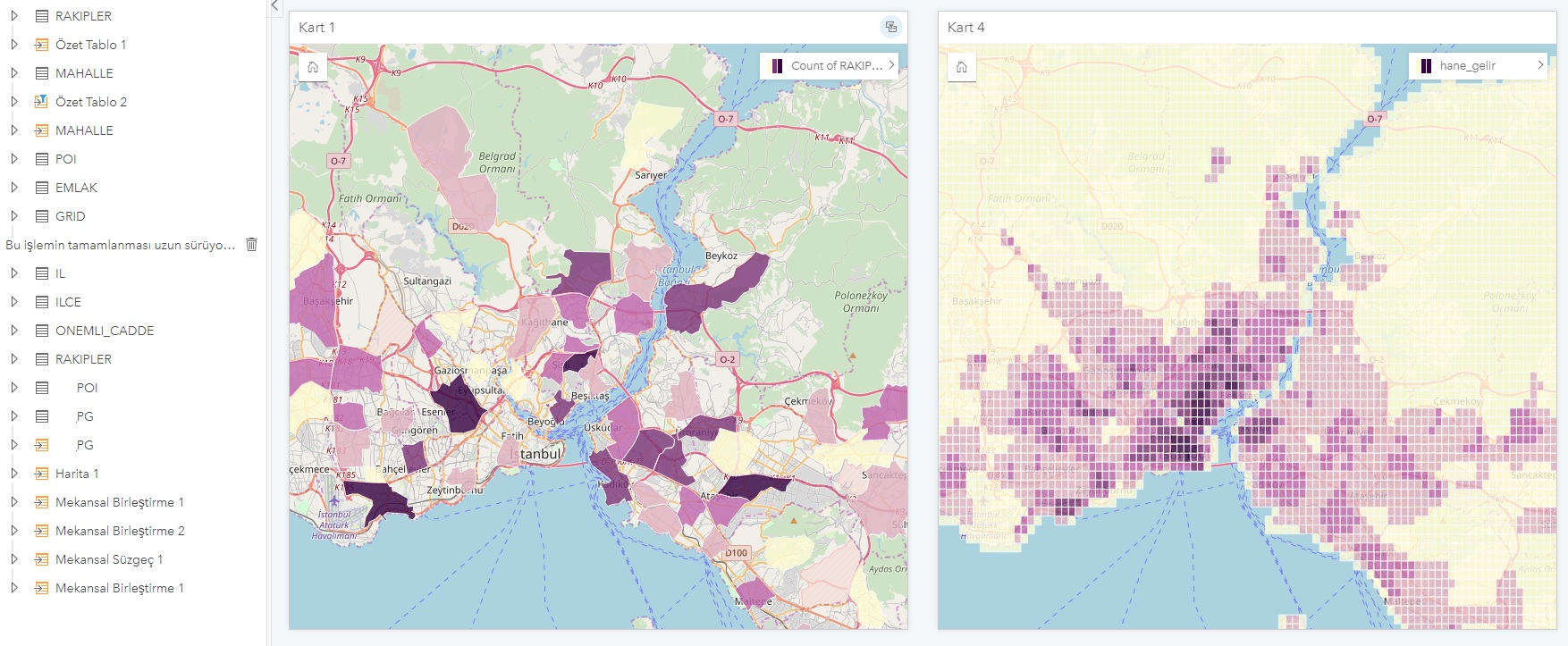
Task: Click the trash icon beside the long-running process message
Action: pyautogui.click(x=252, y=244)
